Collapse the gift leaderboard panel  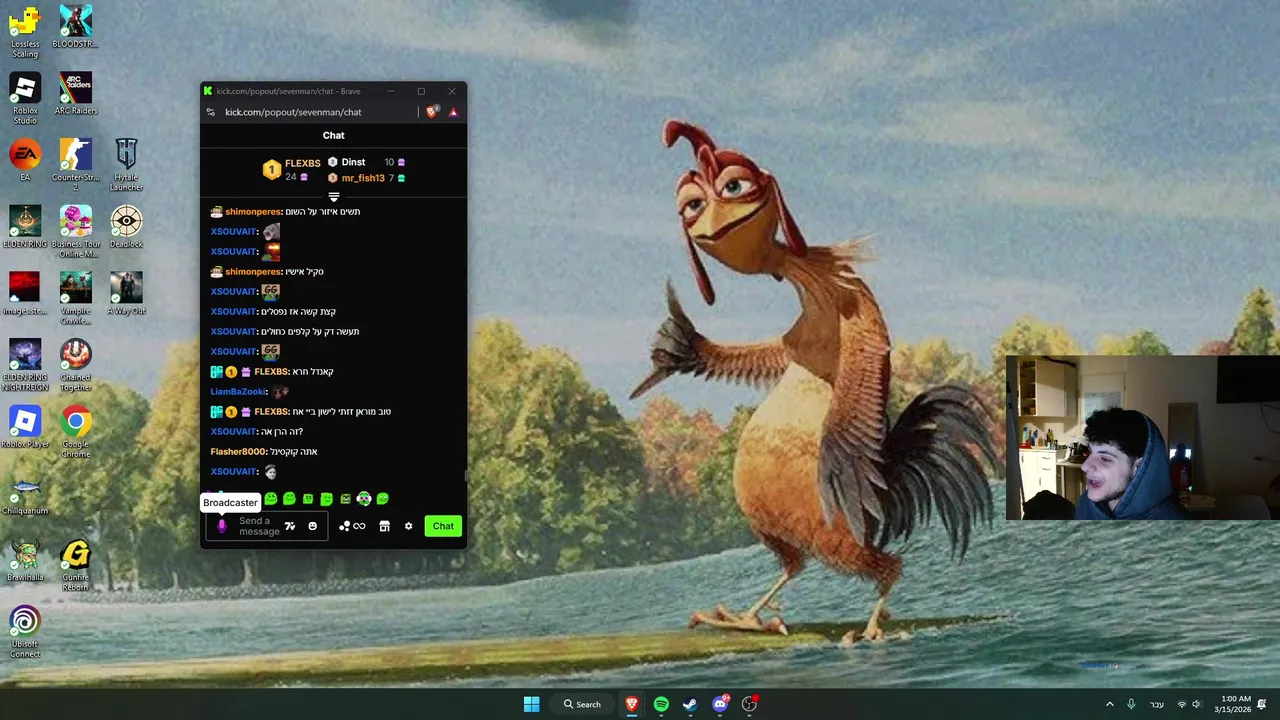click(x=334, y=197)
